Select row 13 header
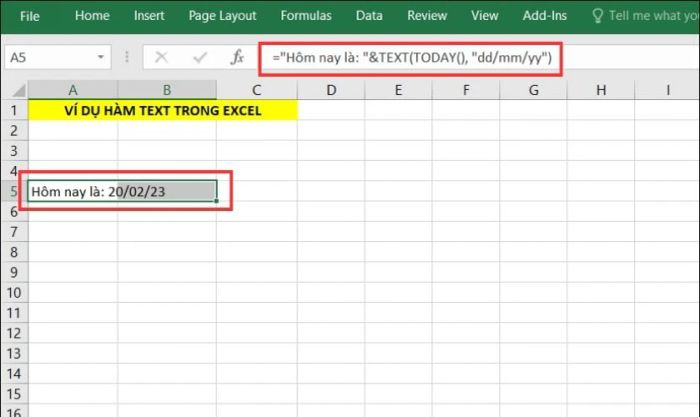Viewport: 700px width, 417px height. pyautogui.click(x=14, y=353)
